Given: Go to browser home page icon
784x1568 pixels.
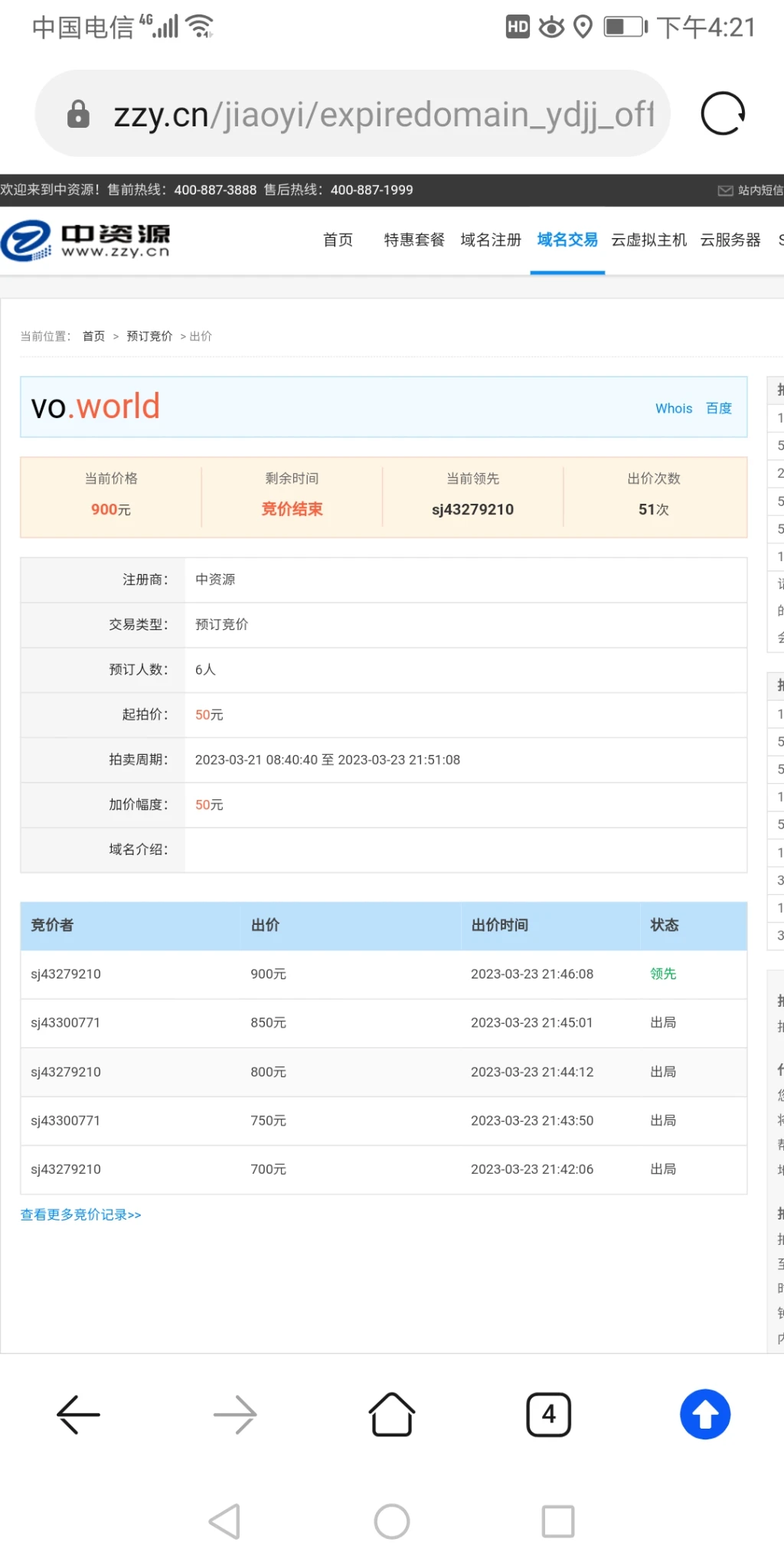Looking at the screenshot, I should pos(391,1414).
